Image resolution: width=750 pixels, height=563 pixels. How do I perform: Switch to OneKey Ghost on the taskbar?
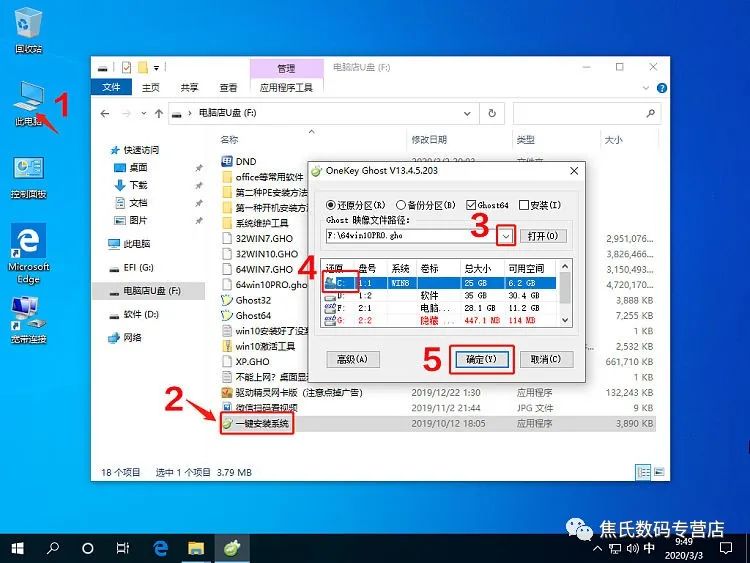pos(232,548)
